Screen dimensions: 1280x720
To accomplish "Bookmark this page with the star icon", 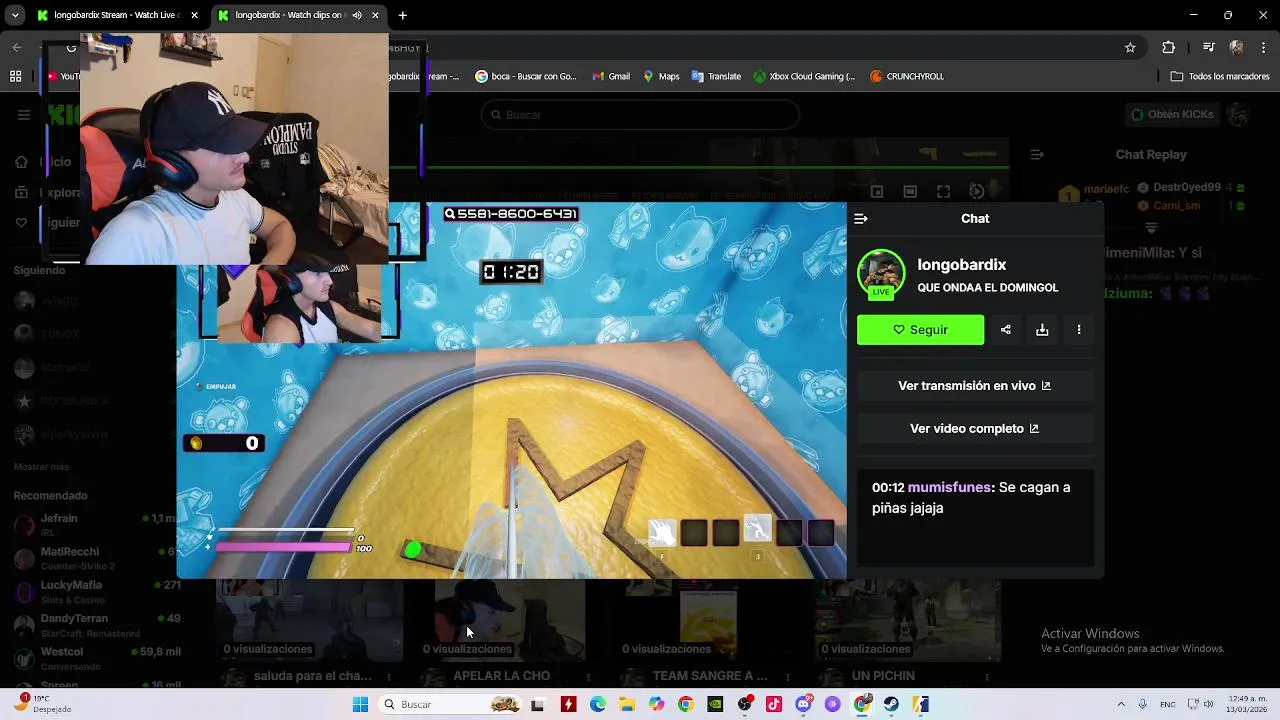I will 1130,47.
